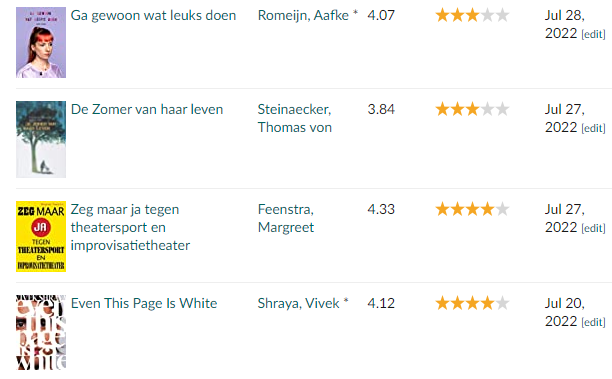Edit the Jul 20, 2022 date
The width and height of the screenshot is (612, 379).
(x=593, y=322)
